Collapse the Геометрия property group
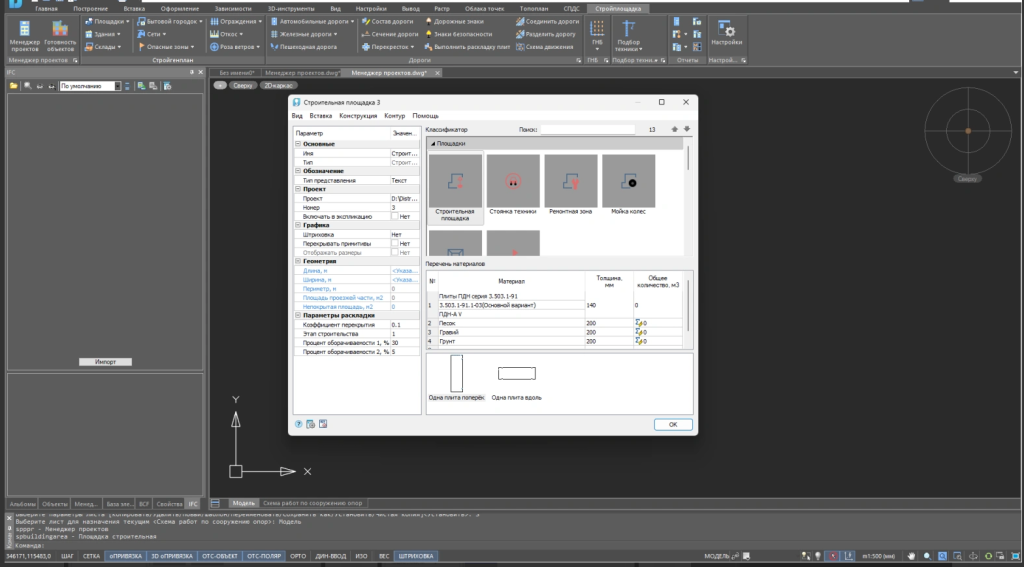The image size is (1024, 567). pos(298,261)
